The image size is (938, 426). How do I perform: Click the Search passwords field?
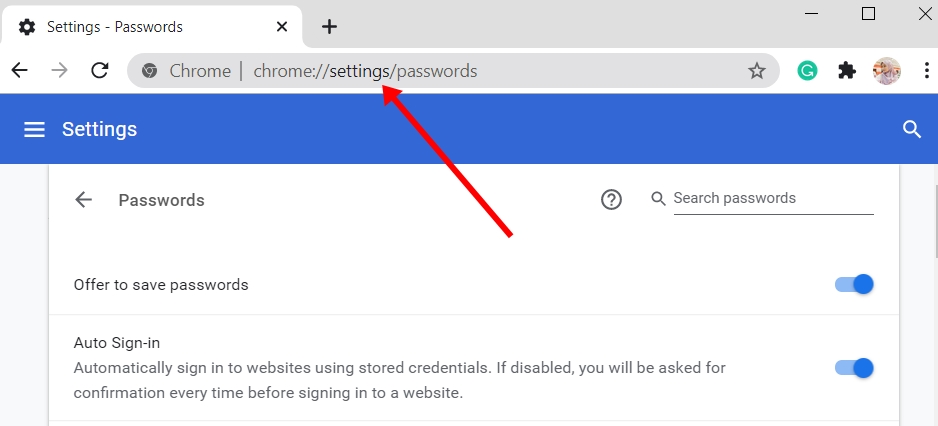pyautogui.click(x=772, y=199)
